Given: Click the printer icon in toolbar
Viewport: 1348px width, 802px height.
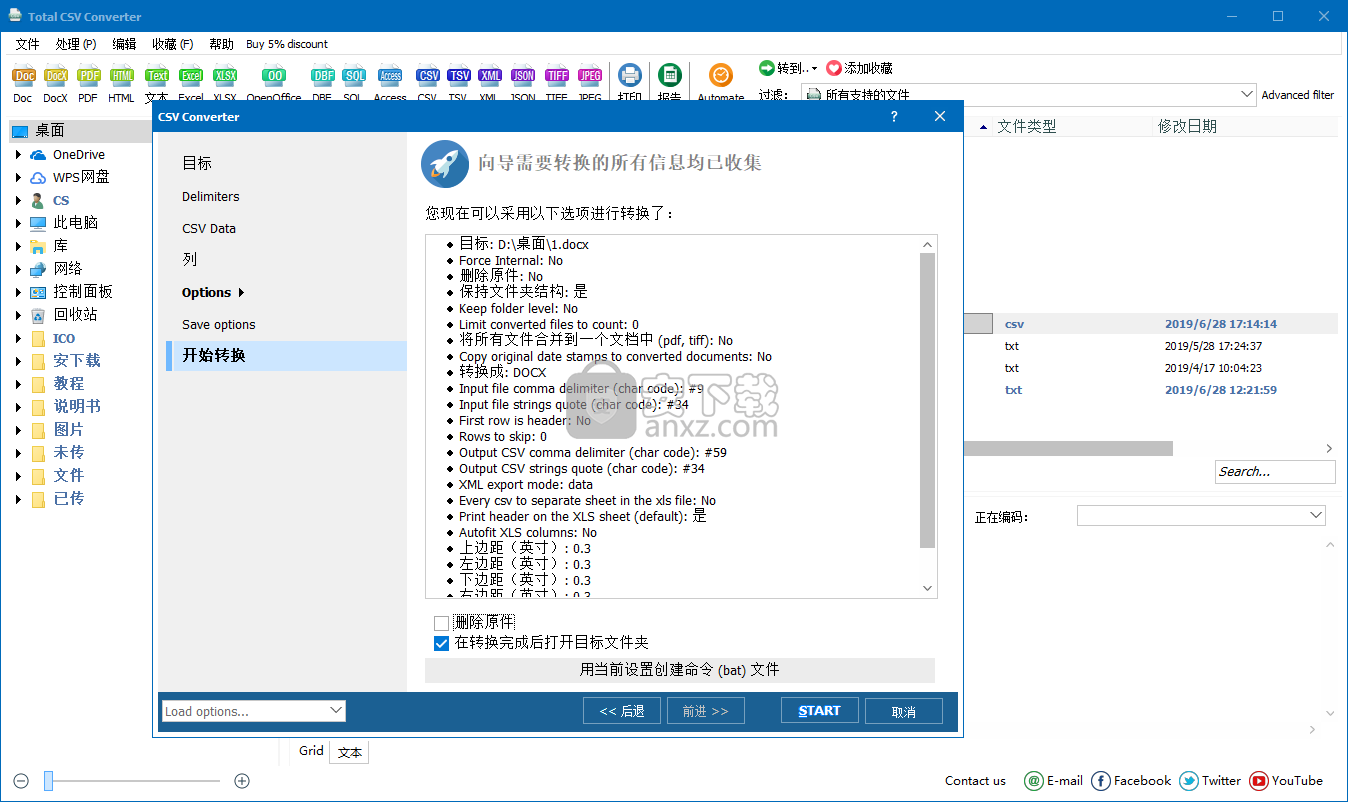Looking at the screenshot, I should 630,75.
